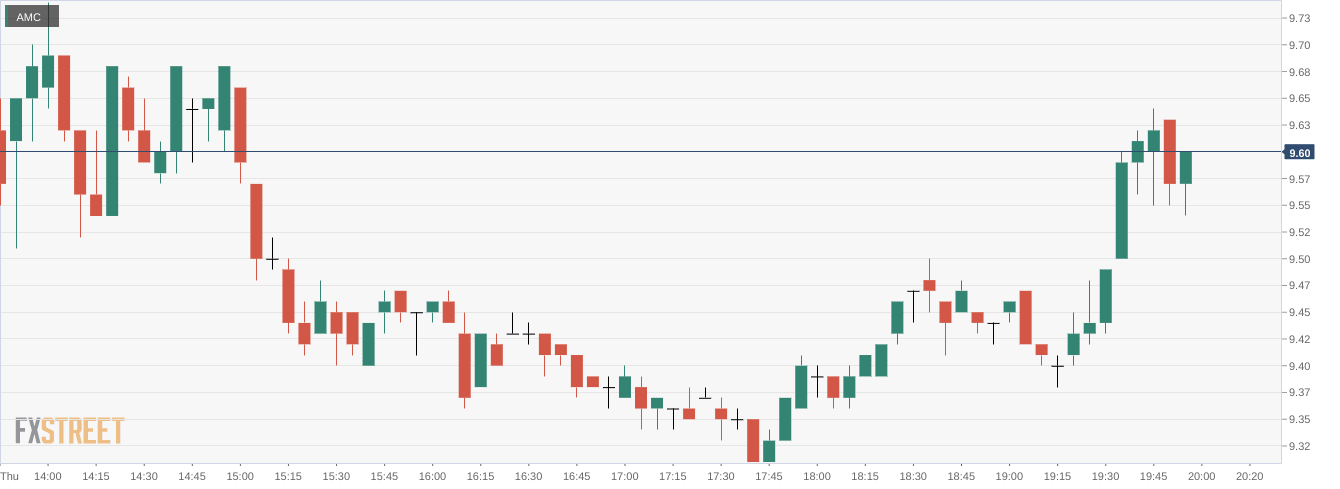Click the Thu day label on time axis
The width and height of the screenshot is (1340, 489).
coord(10,477)
